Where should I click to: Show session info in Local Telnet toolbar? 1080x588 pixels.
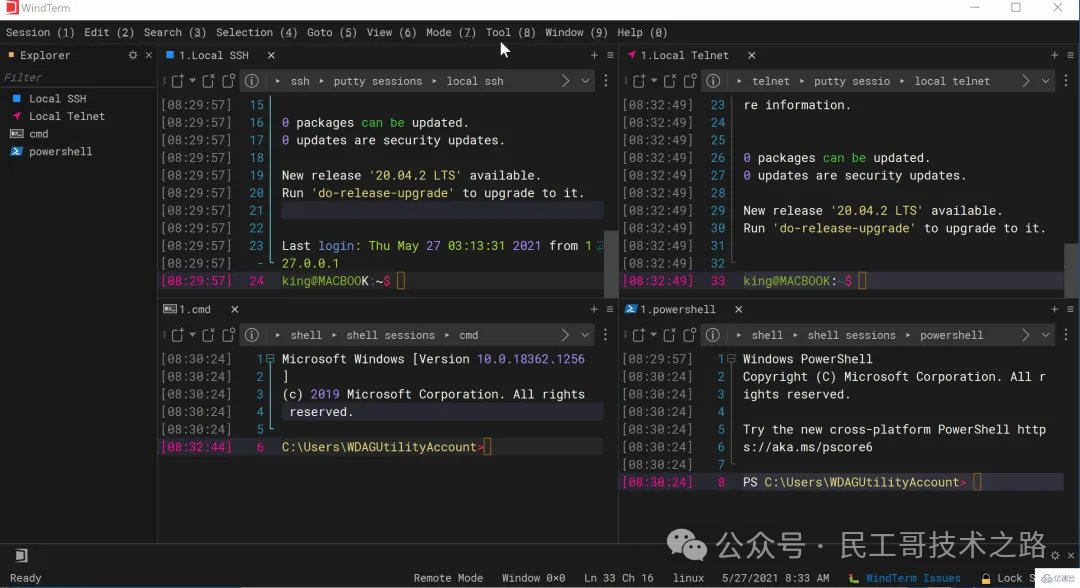pos(713,81)
